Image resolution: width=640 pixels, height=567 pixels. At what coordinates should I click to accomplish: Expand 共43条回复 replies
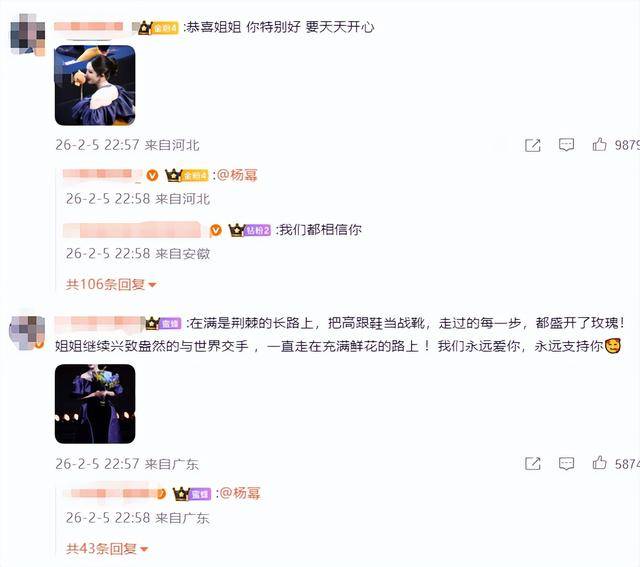pyautogui.click(x=107, y=549)
